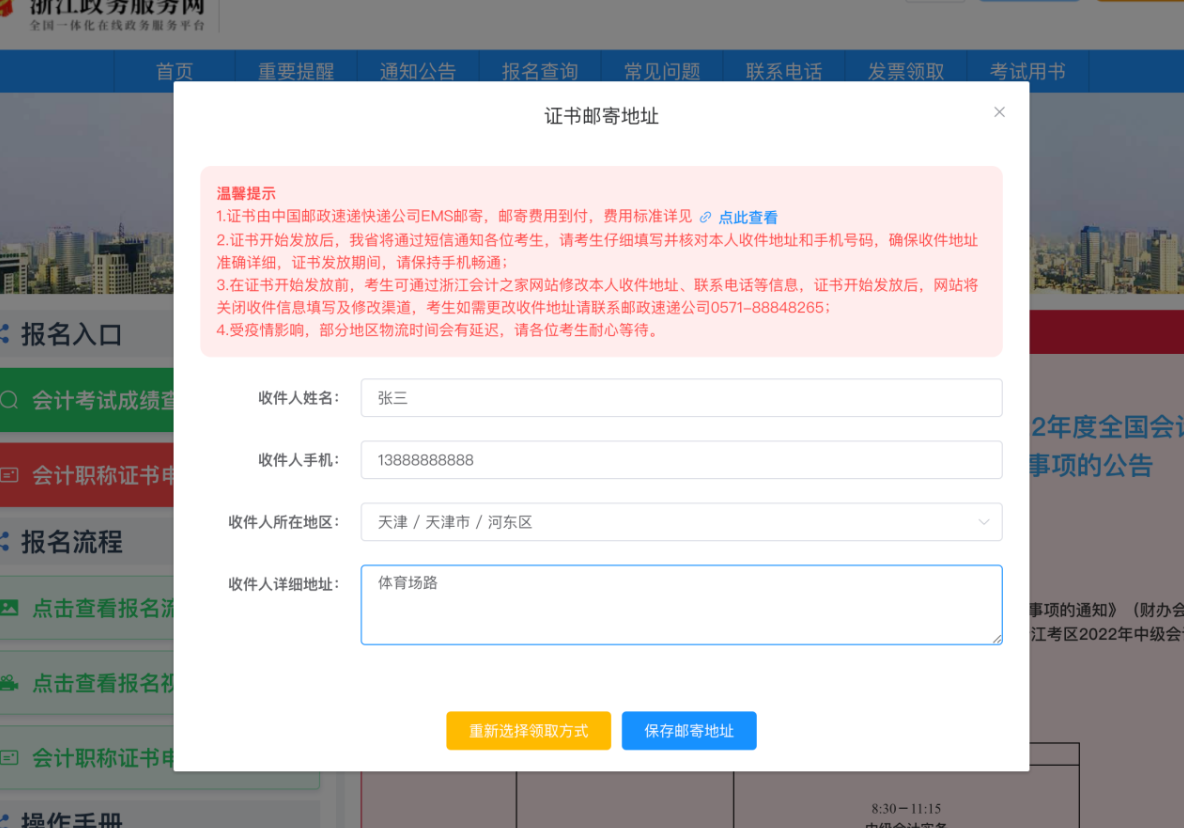Viewport: 1184px width, 828px height.
Task: Expand region selector using chevron arrow
Action: pyautogui.click(x=984, y=522)
